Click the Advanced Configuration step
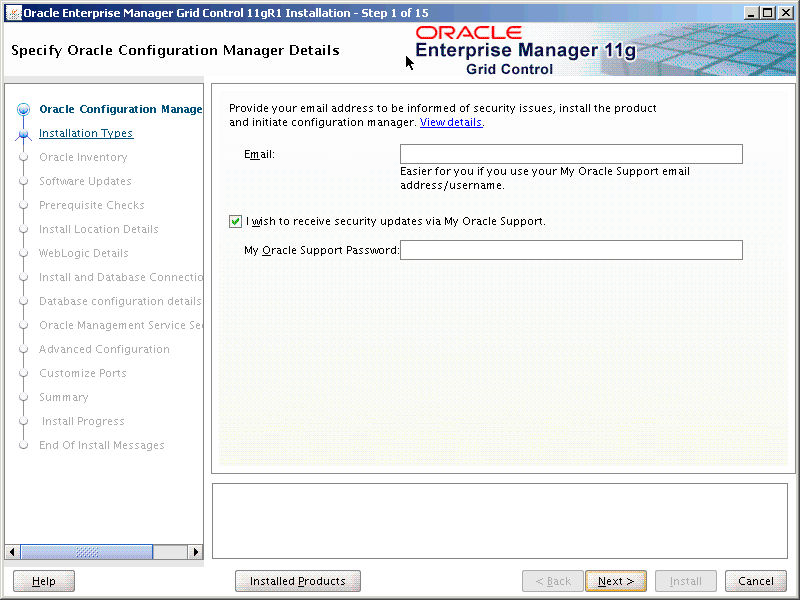 coord(105,349)
